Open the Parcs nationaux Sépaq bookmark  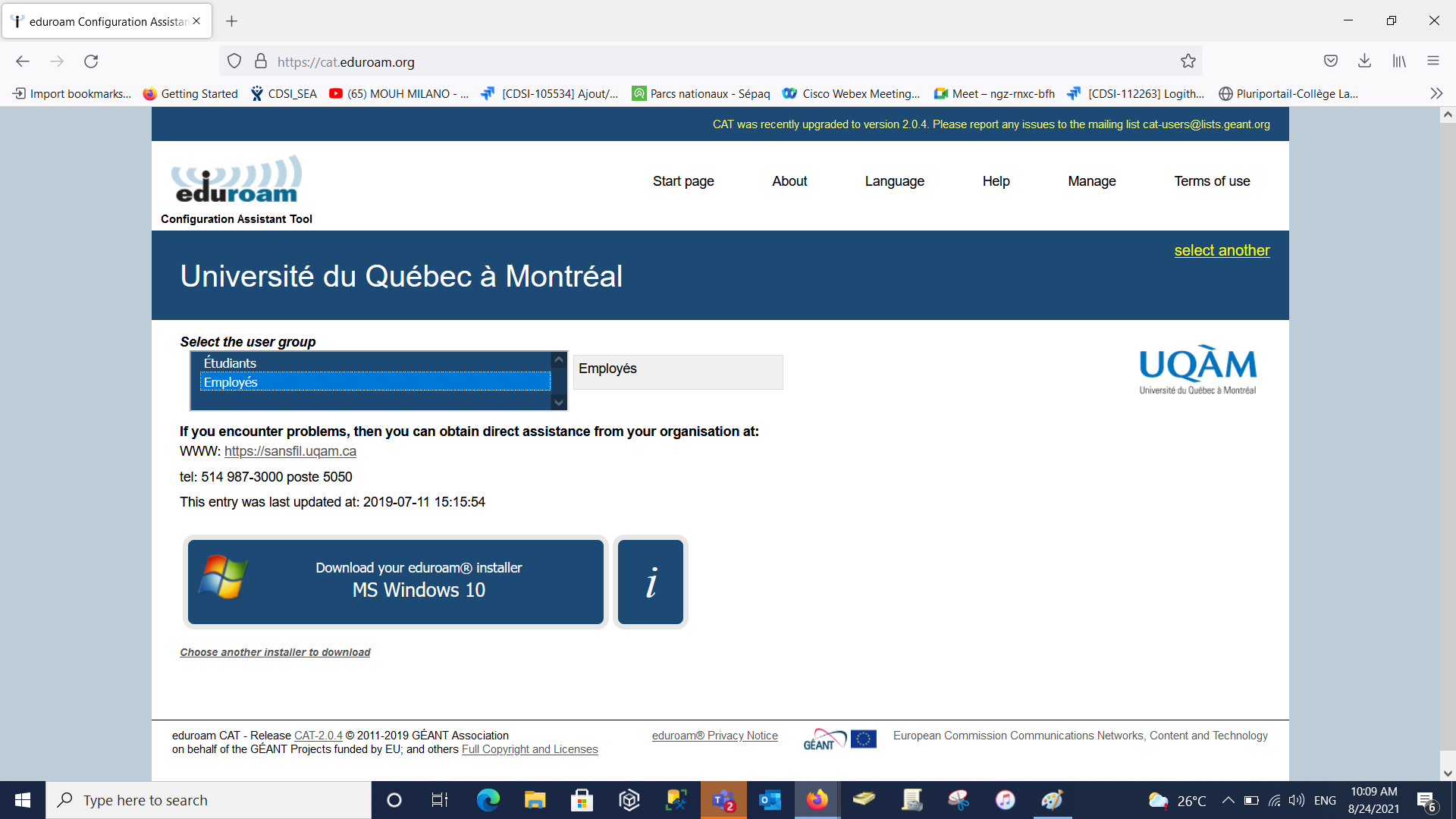tap(701, 93)
